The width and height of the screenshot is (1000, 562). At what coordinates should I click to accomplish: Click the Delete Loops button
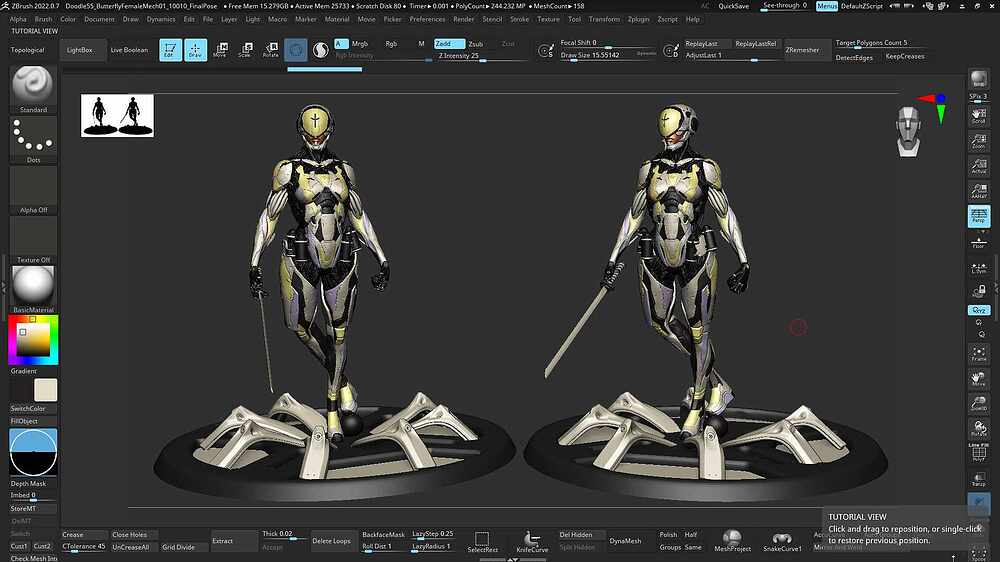[x=331, y=541]
